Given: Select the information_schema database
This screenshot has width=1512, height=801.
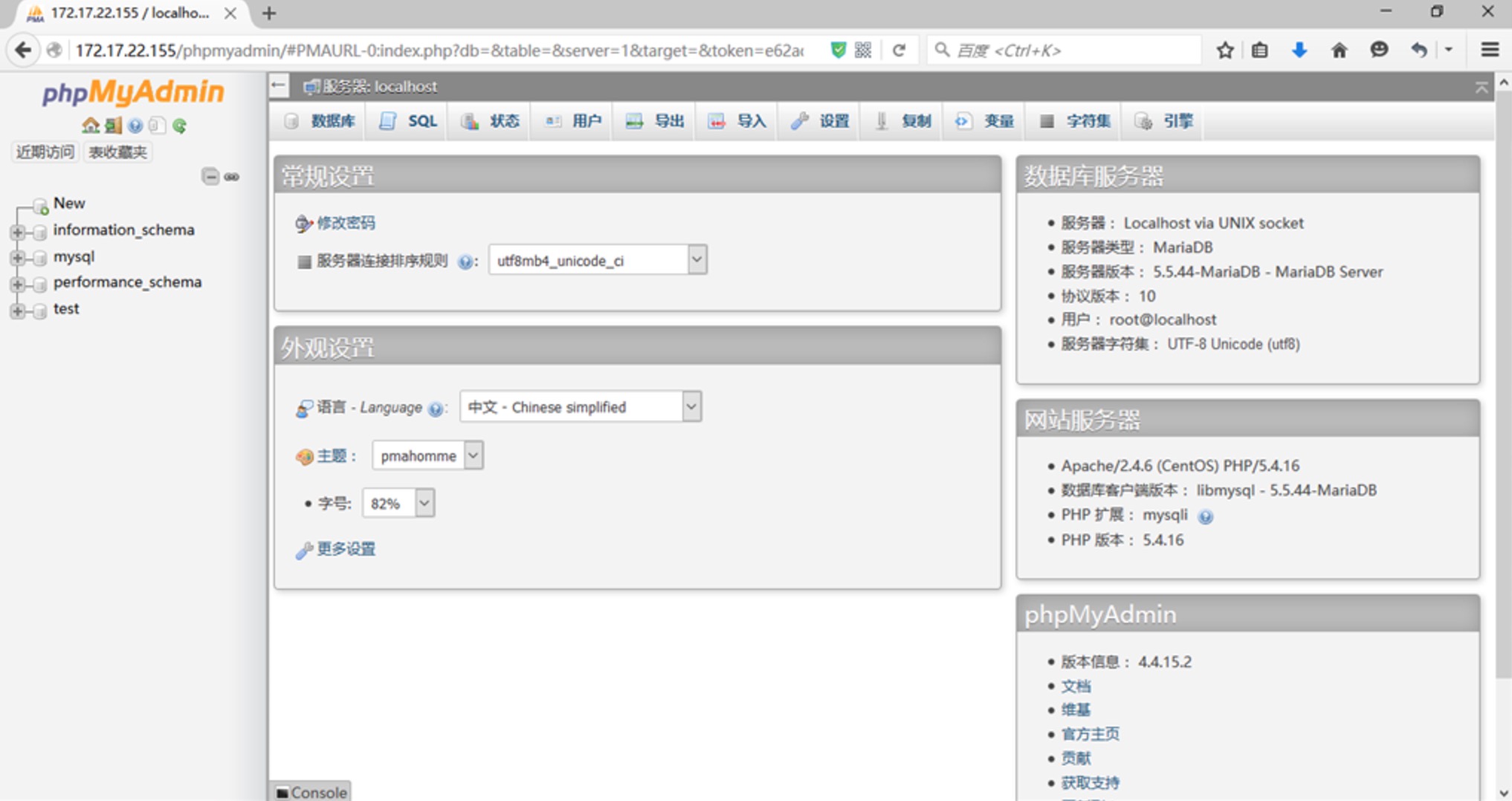Looking at the screenshot, I should pyautogui.click(x=123, y=230).
